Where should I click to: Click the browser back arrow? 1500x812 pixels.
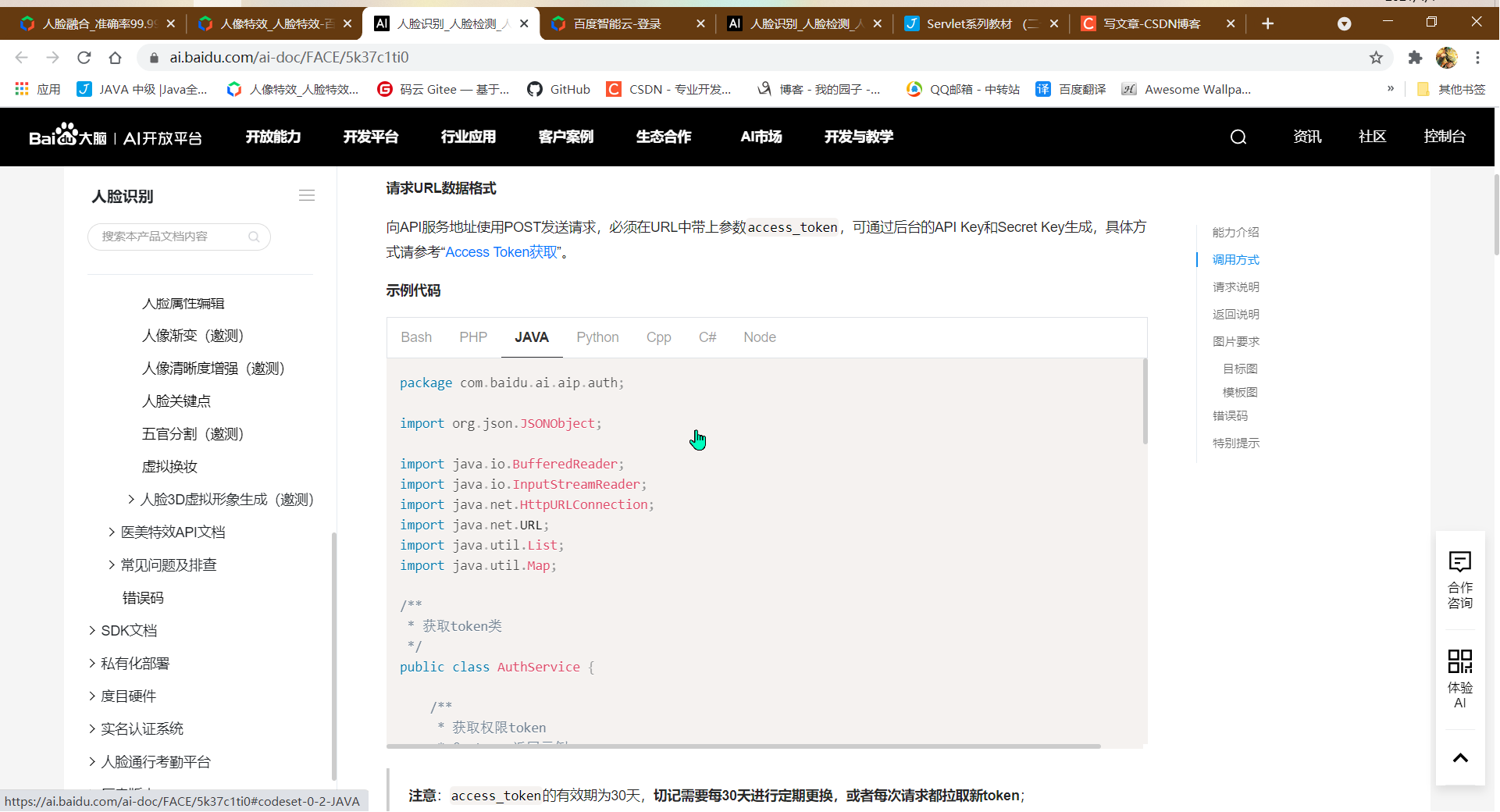(x=22, y=57)
